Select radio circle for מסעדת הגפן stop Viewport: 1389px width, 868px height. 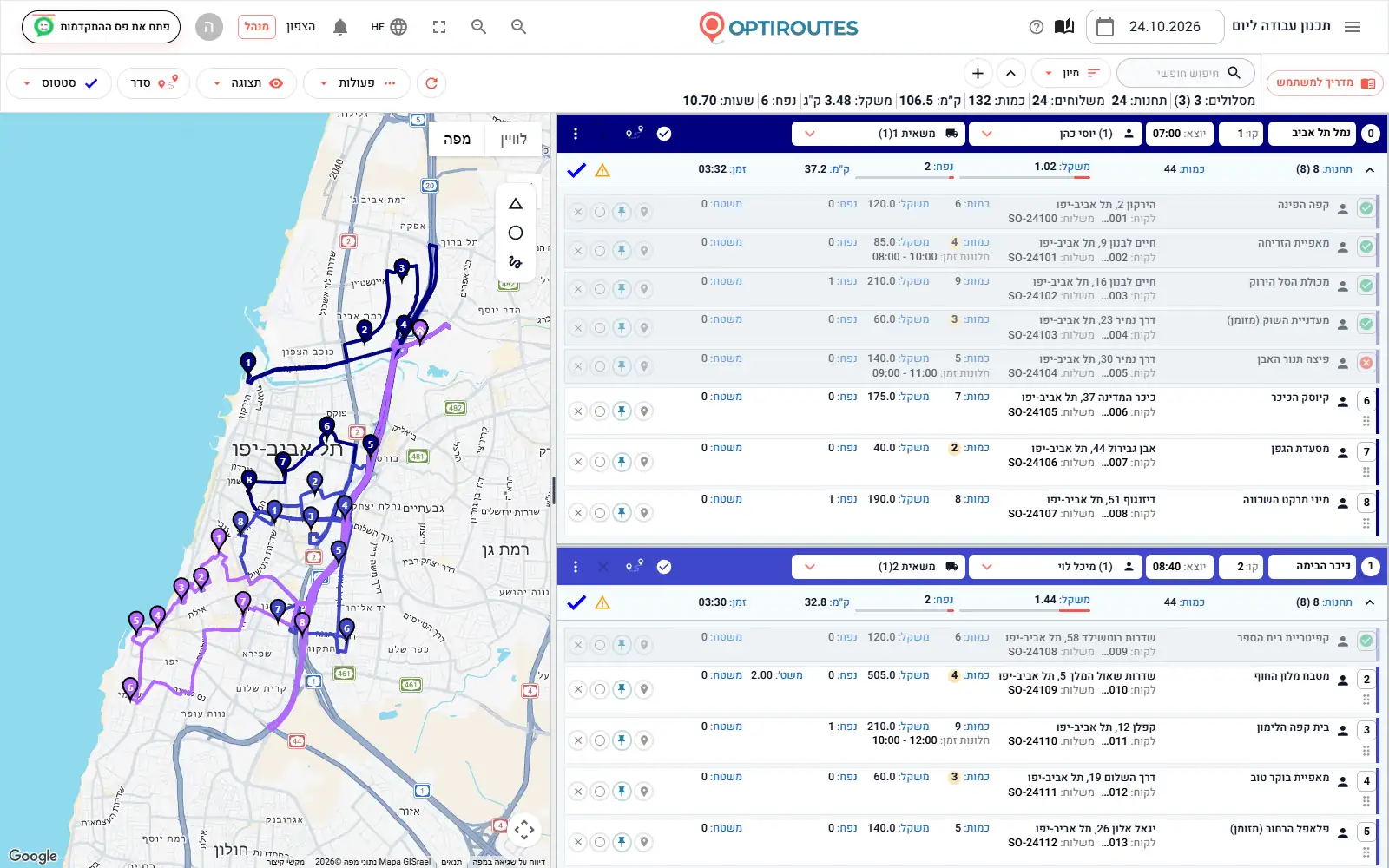[600, 462]
